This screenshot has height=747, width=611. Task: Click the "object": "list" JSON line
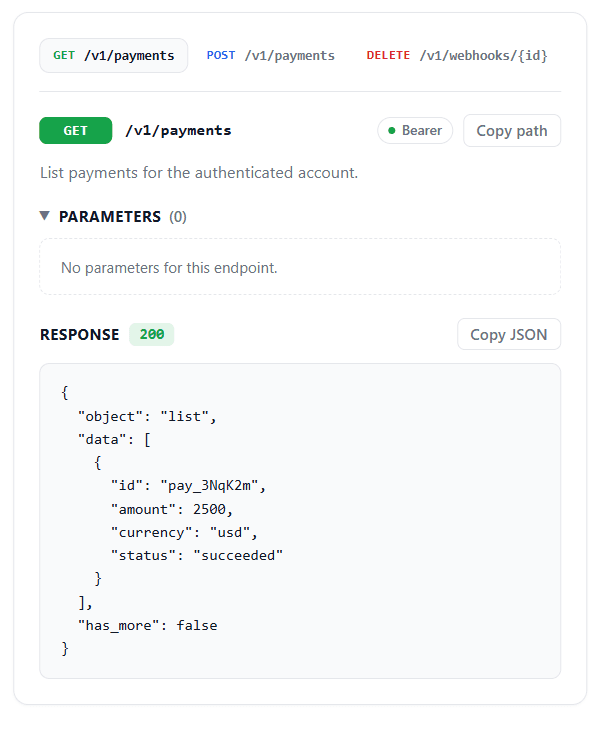coord(147,416)
